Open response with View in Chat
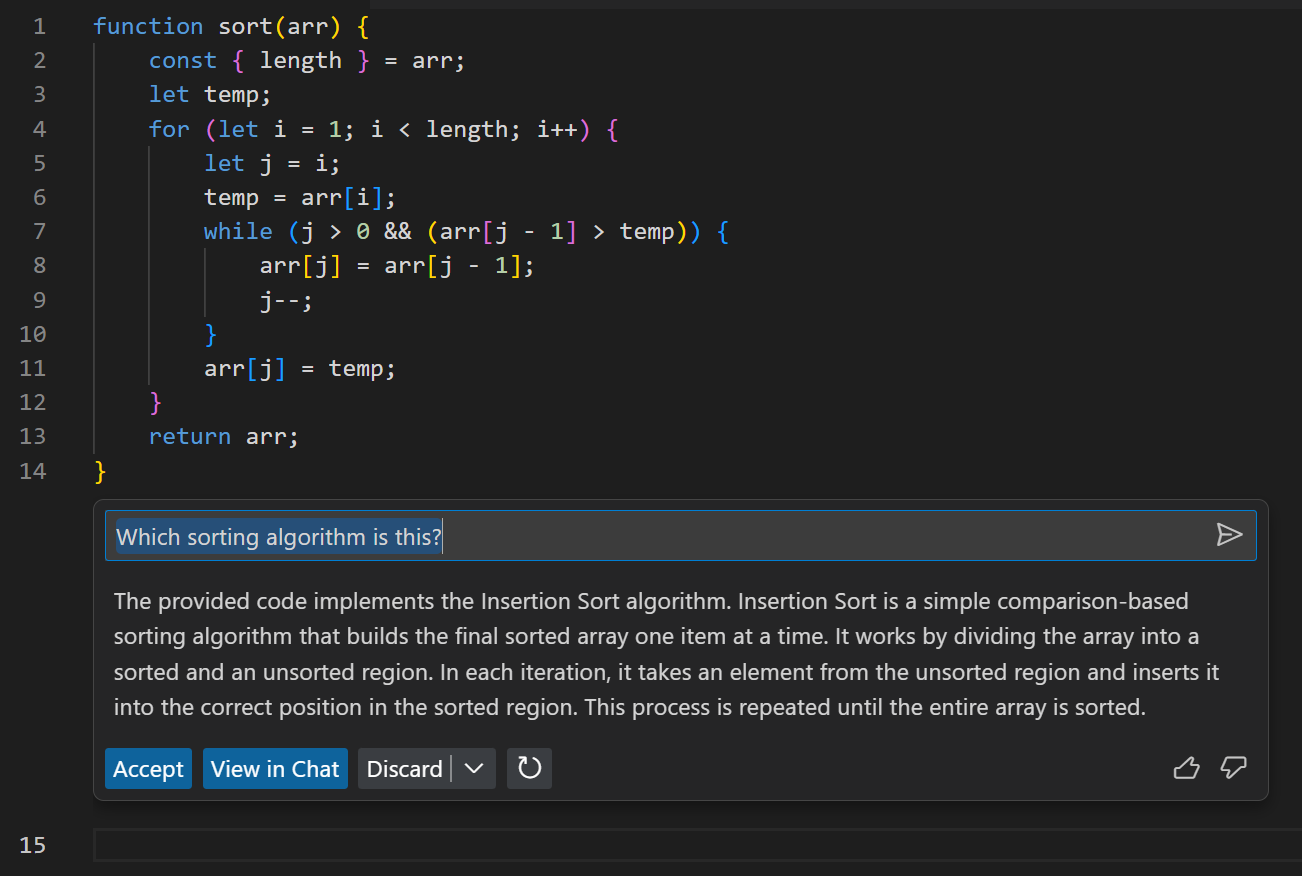Image resolution: width=1302 pixels, height=876 pixels. pyautogui.click(x=275, y=768)
